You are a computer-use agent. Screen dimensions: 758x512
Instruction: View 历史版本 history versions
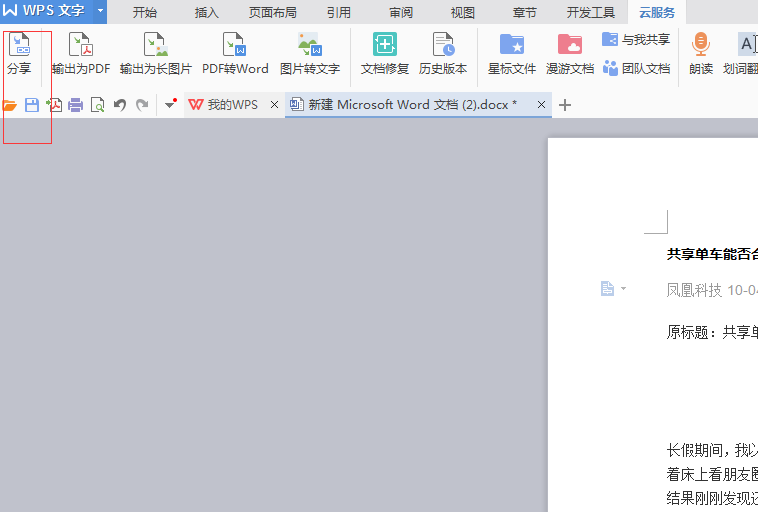443,53
